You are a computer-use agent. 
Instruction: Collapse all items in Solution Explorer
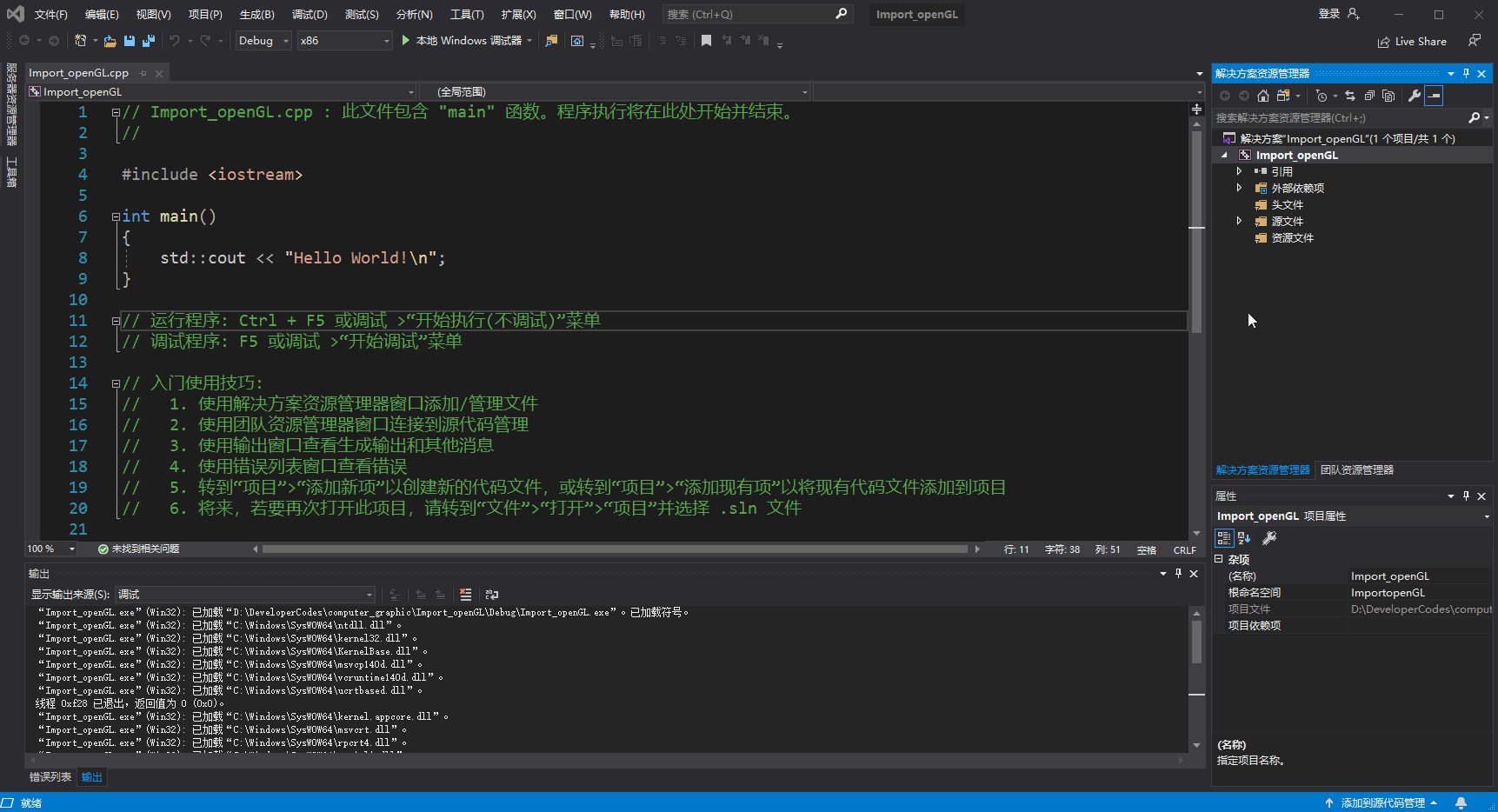point(1368,96)
